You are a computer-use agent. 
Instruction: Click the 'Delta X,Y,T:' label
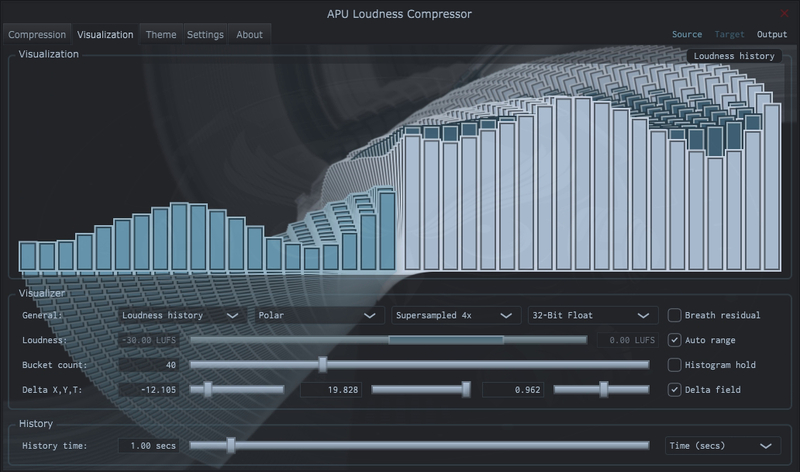[x=52, y=390]
